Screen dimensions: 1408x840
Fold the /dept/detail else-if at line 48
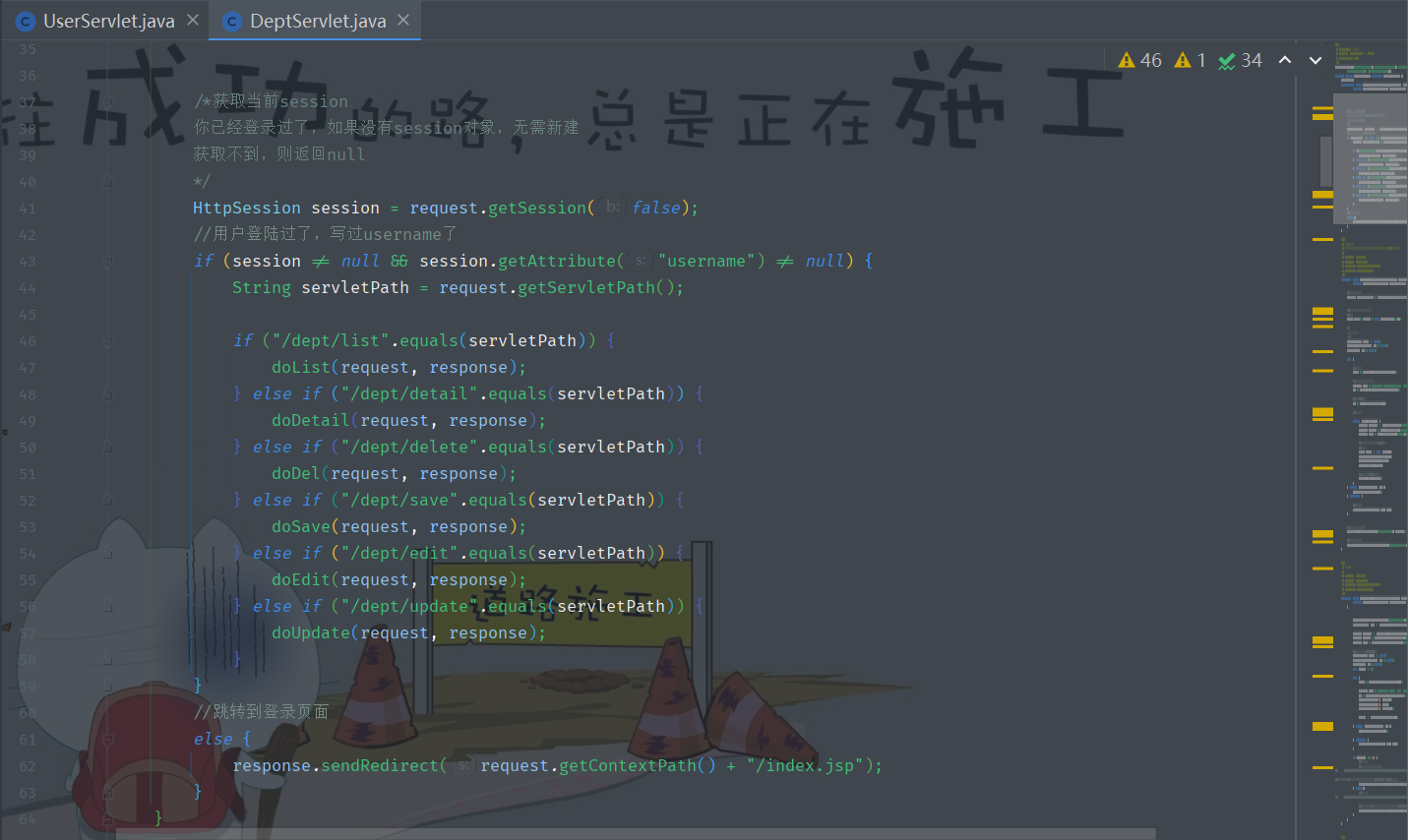tap(108, 393)
